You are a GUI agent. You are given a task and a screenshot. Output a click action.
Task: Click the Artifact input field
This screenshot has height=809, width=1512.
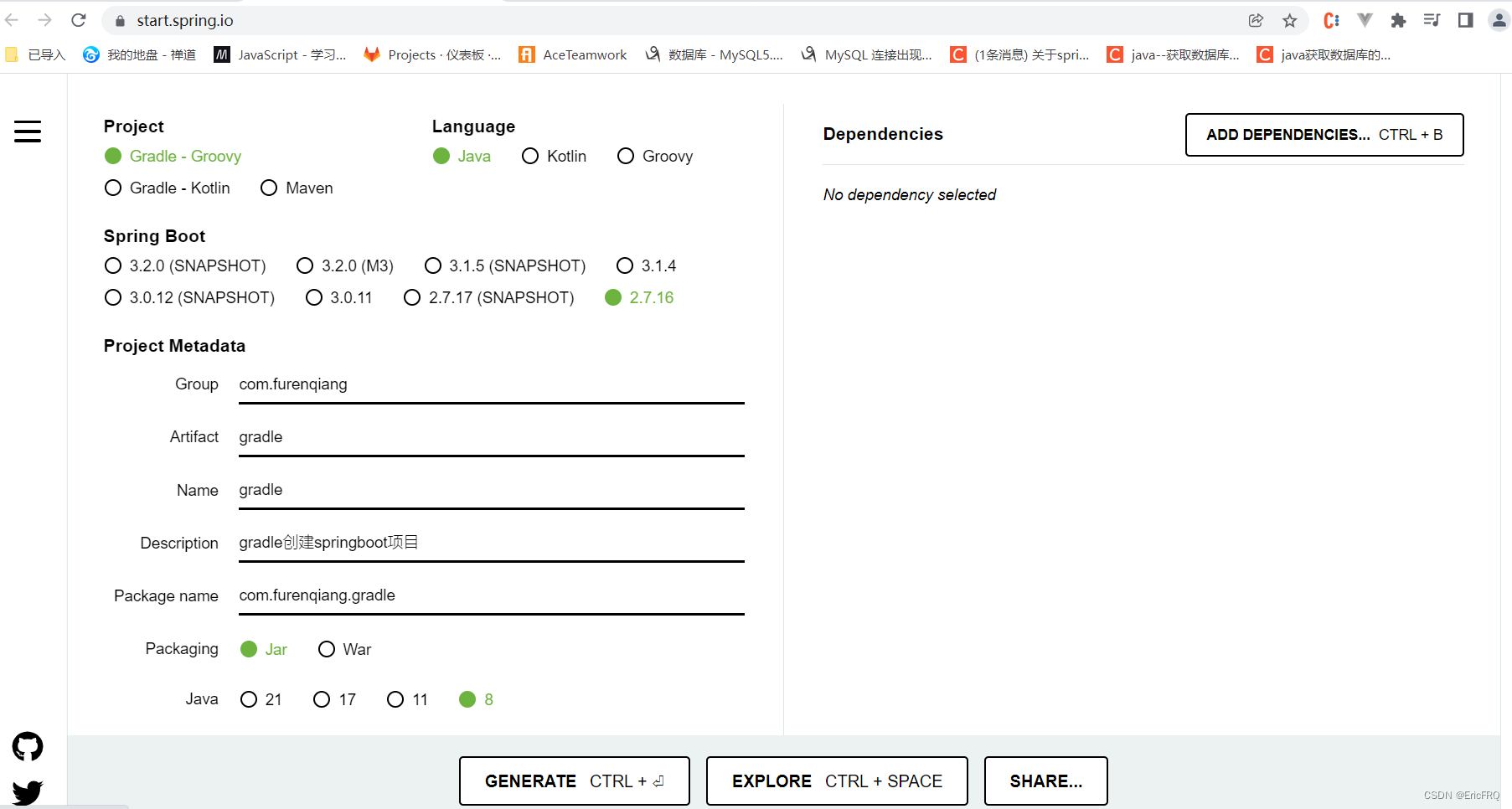[492, 437]
